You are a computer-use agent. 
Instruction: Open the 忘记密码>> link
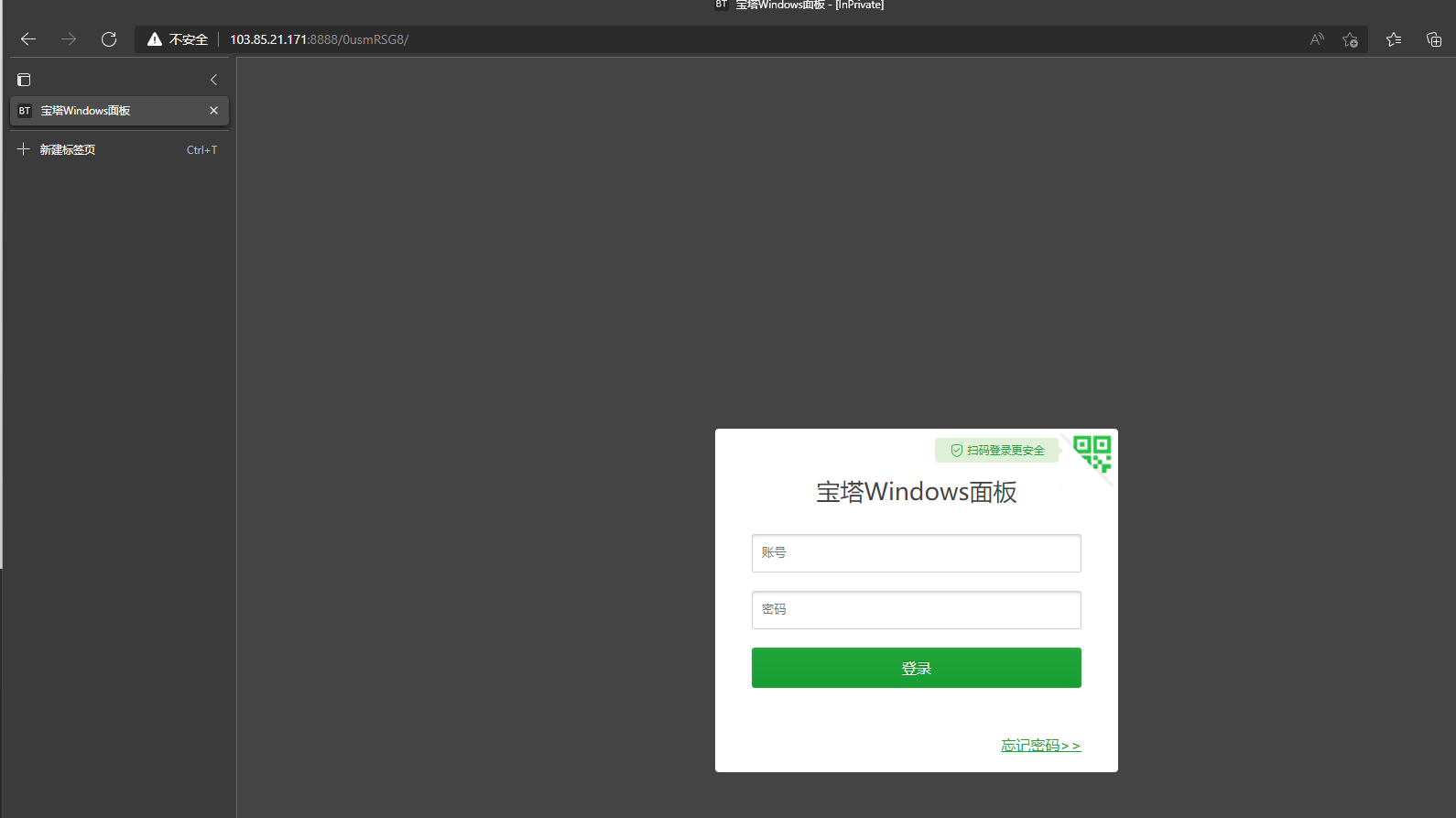tap(1040, 746)
